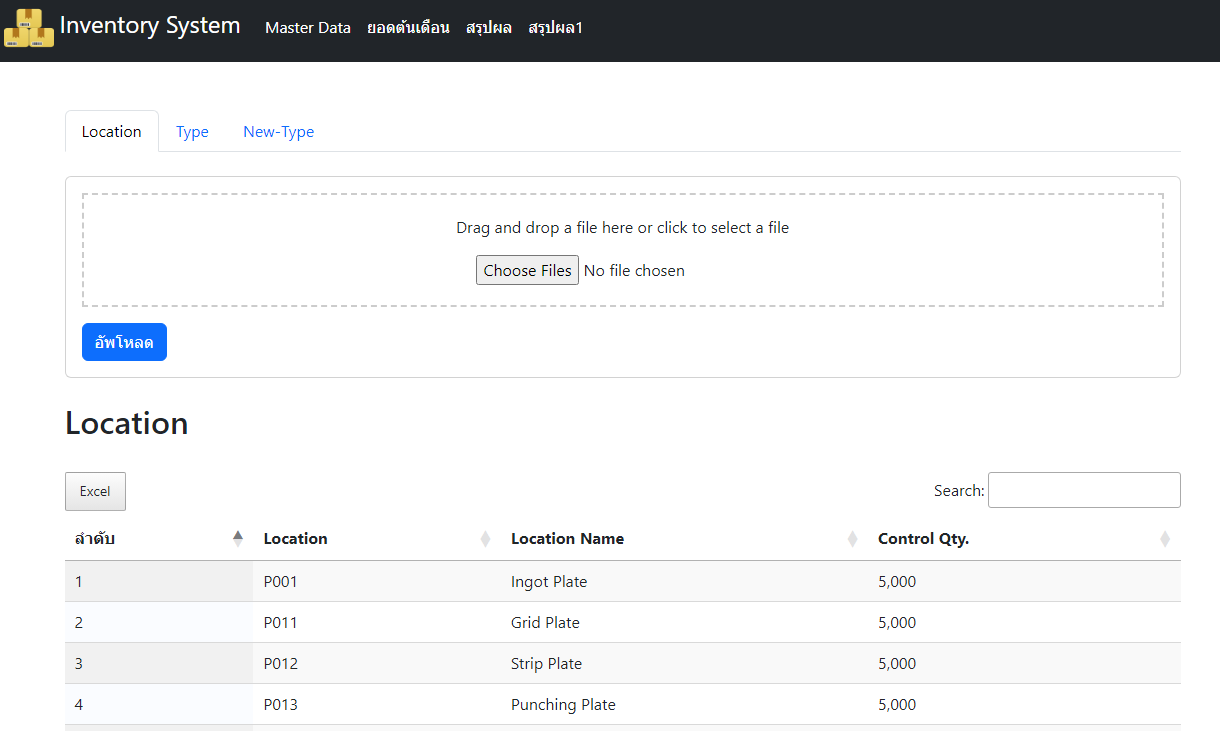Click the 5,000 quantity for Punching Plate
This screenshot has height=731, width=1220.
(897, 705)
